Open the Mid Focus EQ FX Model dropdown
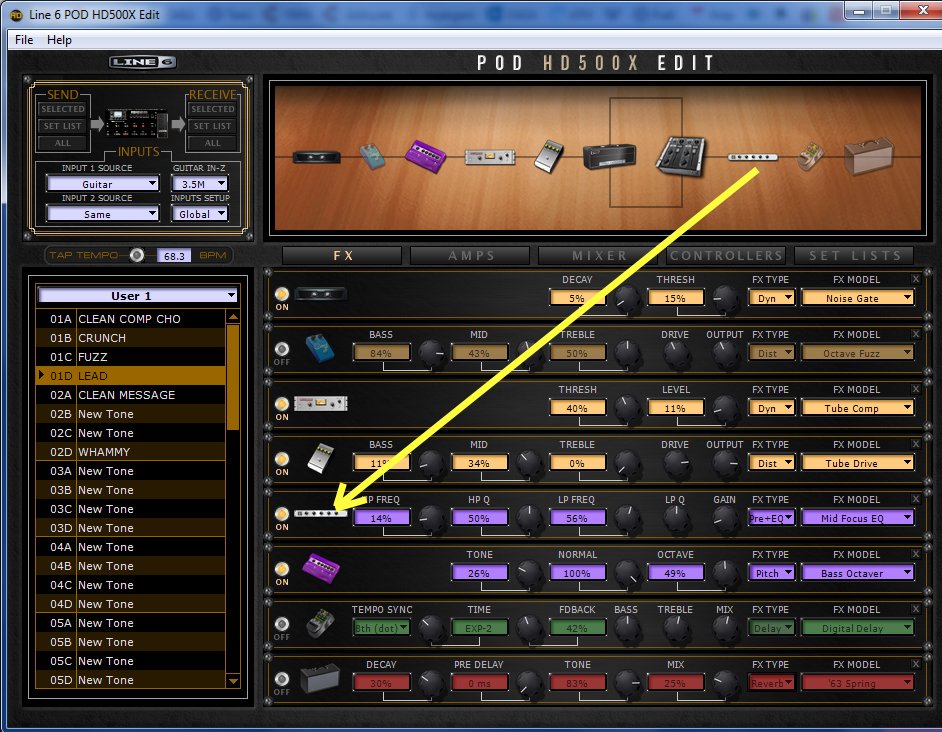 [858, 517]
